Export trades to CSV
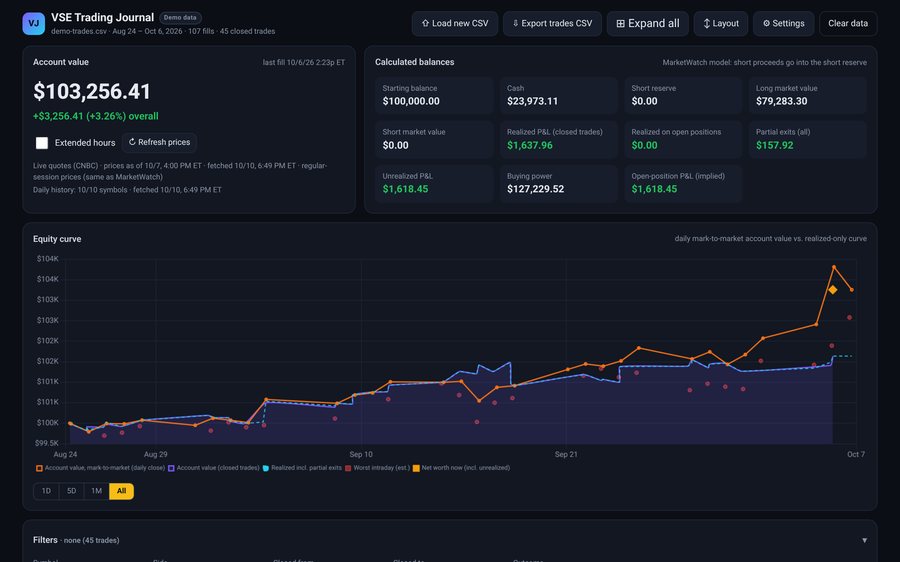Screen dimensions: 900x562 pos(552,24)
